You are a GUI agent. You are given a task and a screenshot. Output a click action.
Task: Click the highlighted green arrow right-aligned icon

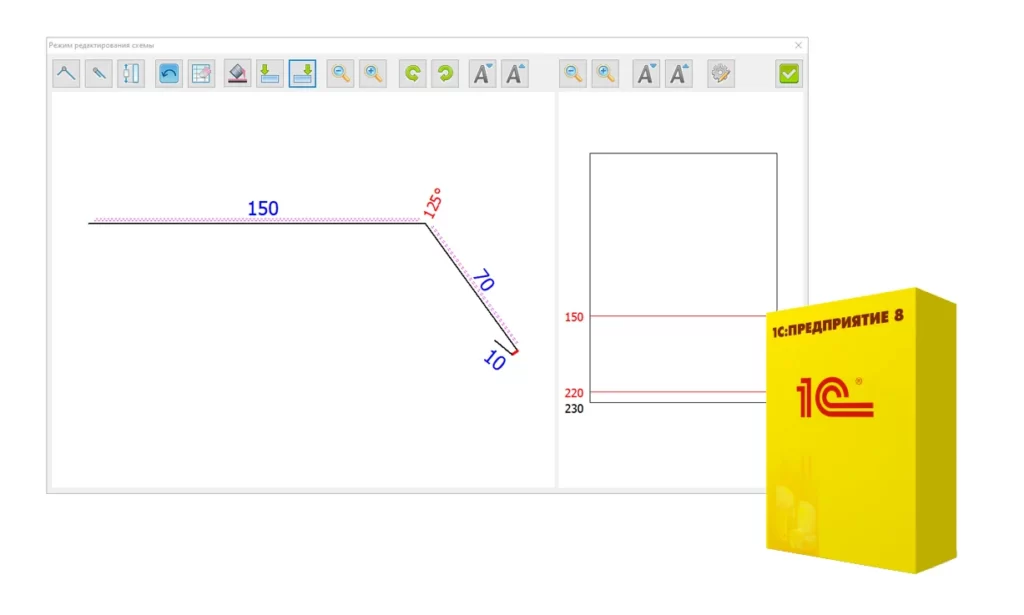click(302, 73)
